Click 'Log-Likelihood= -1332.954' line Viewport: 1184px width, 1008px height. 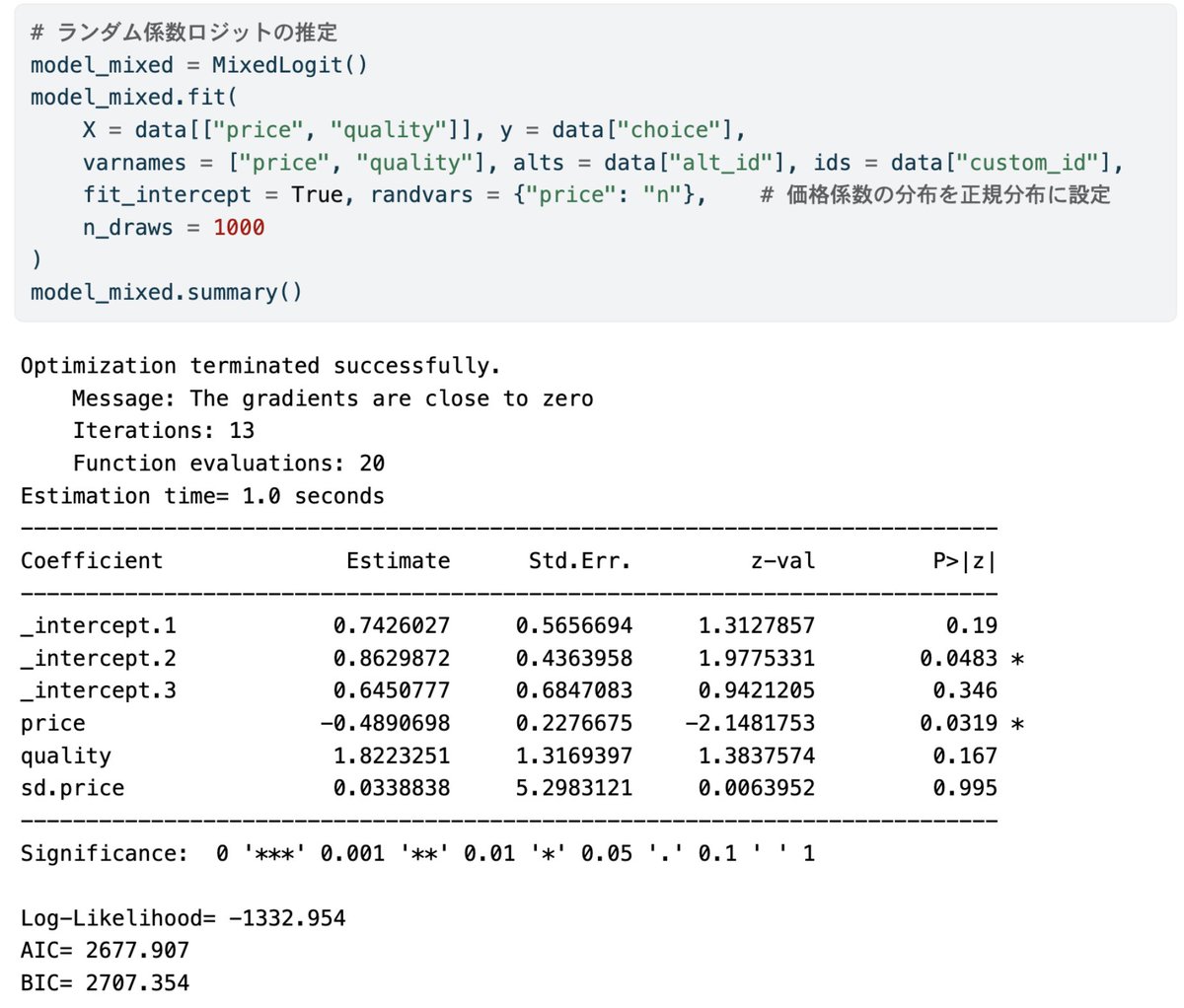184,919
